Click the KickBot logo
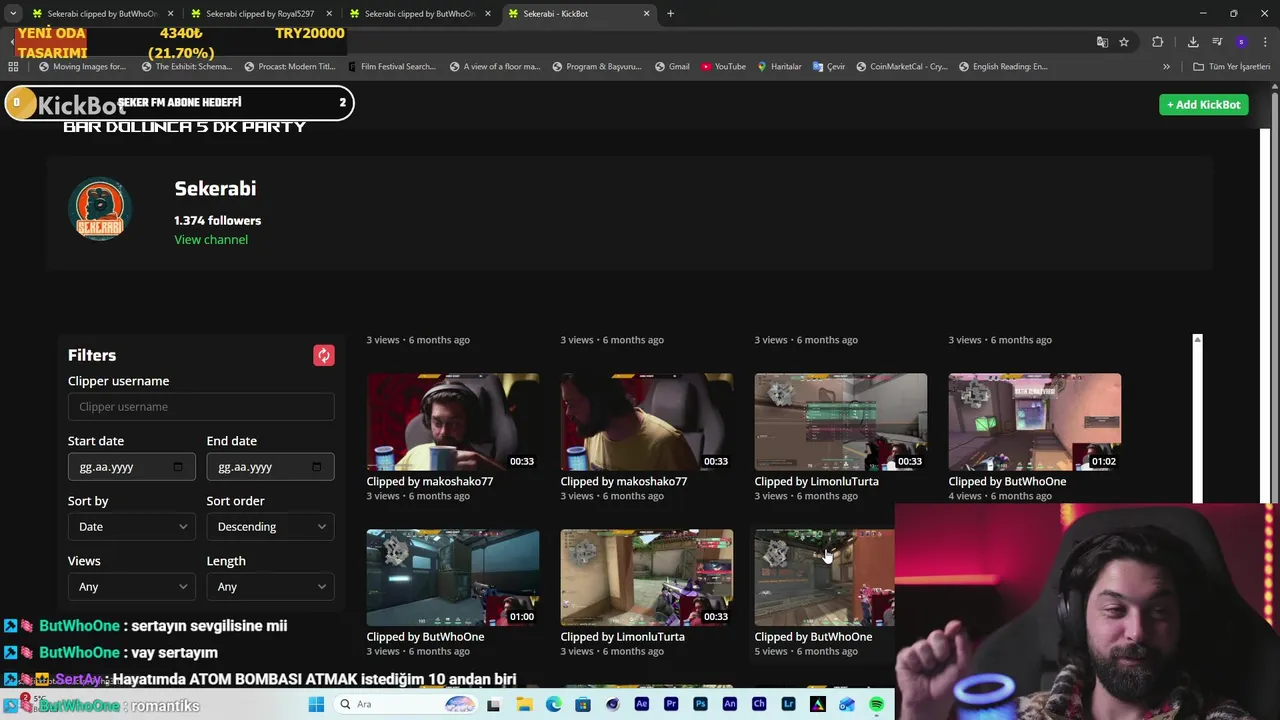The height and width of the screenshot is (720, 1280). (x=82, y=106)
